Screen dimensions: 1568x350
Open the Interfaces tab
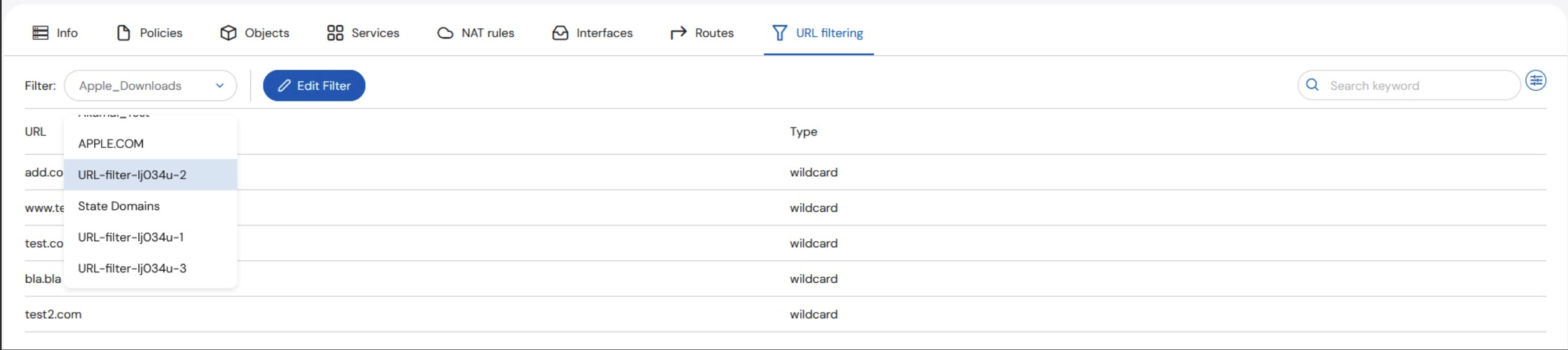(x=592, y=33)
